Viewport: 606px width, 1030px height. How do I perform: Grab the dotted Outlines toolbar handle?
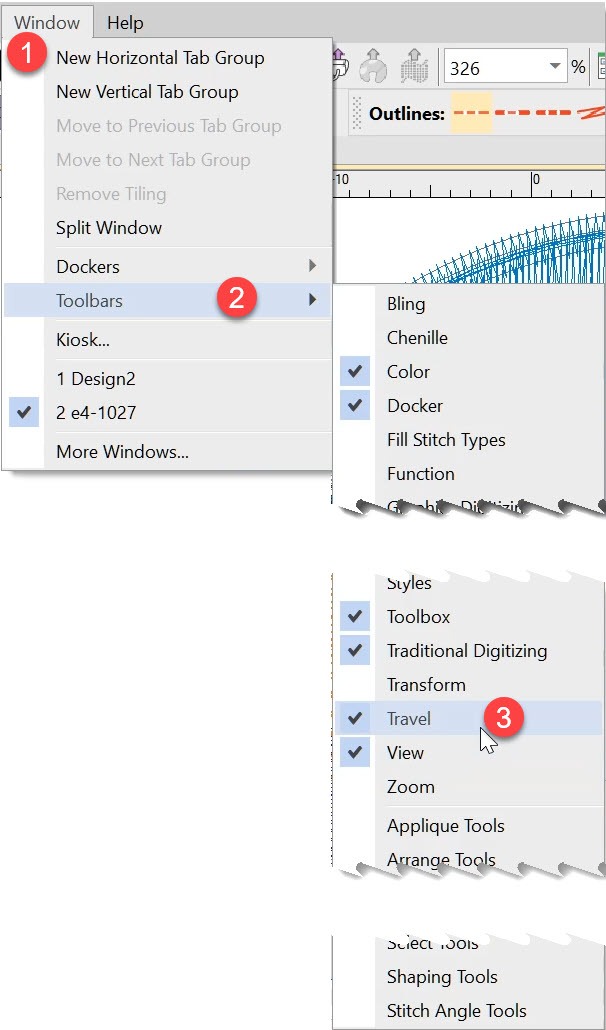[355, 114]
